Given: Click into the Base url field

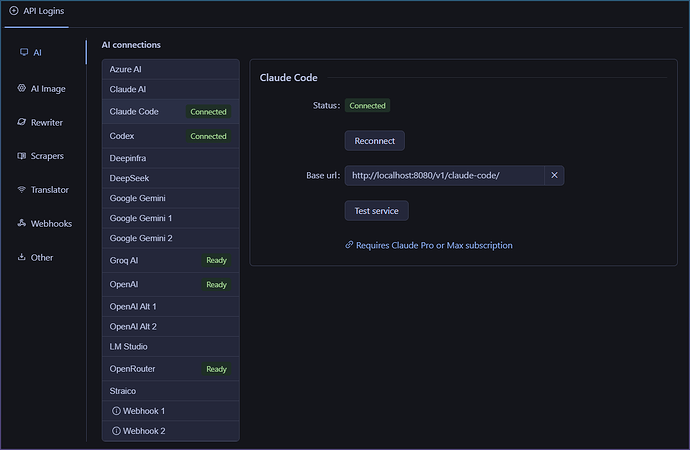Looking at the screenshot, I should 444,176.
